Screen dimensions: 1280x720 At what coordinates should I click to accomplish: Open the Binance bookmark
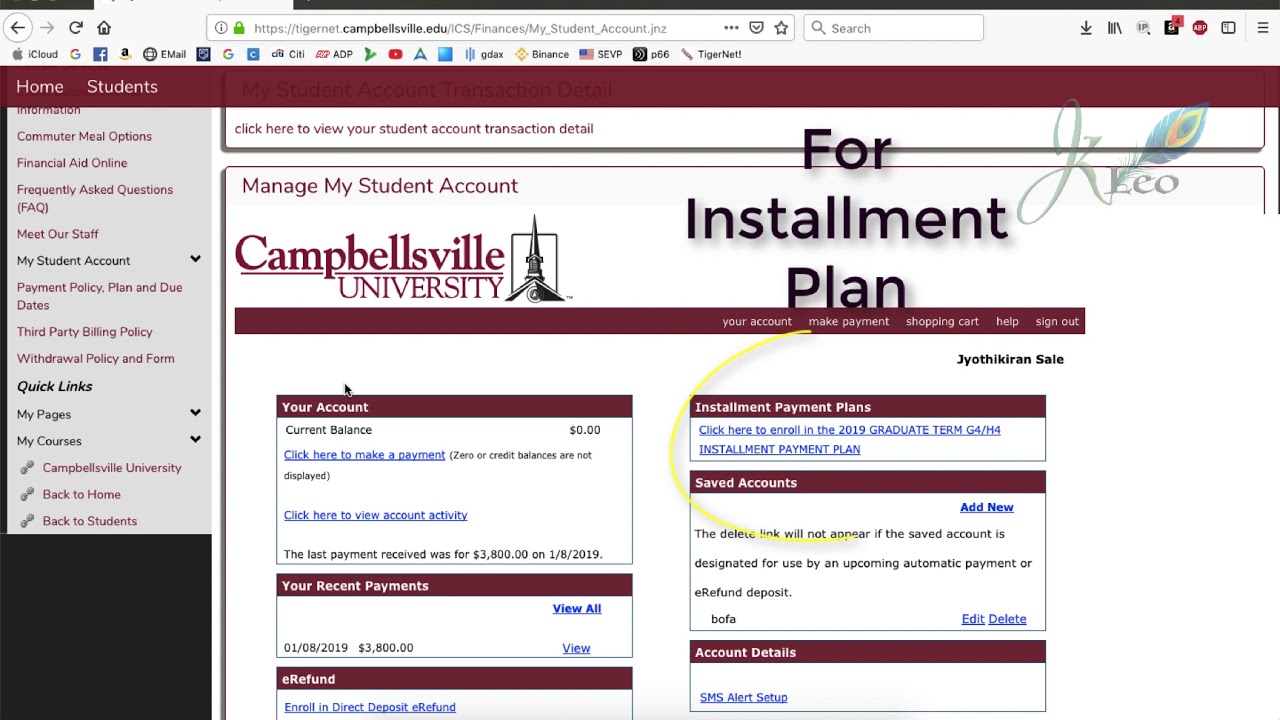(542, 54)
